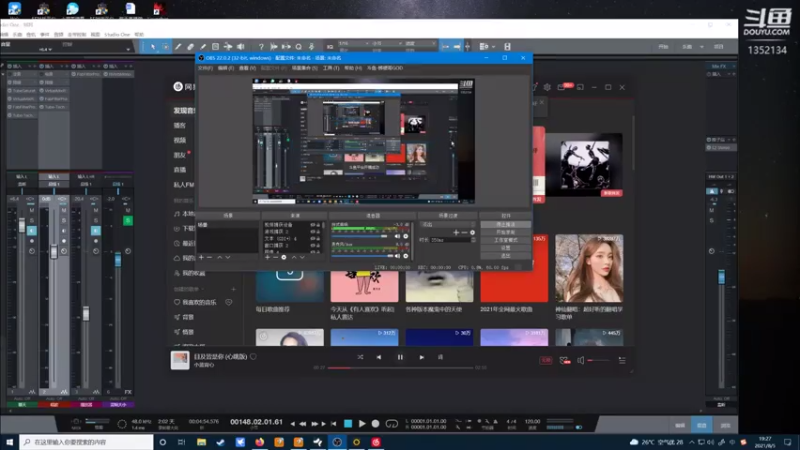This screenshot has height=450, width=800.
Task: Open OBS Tools menu
Action: [331, 68]
